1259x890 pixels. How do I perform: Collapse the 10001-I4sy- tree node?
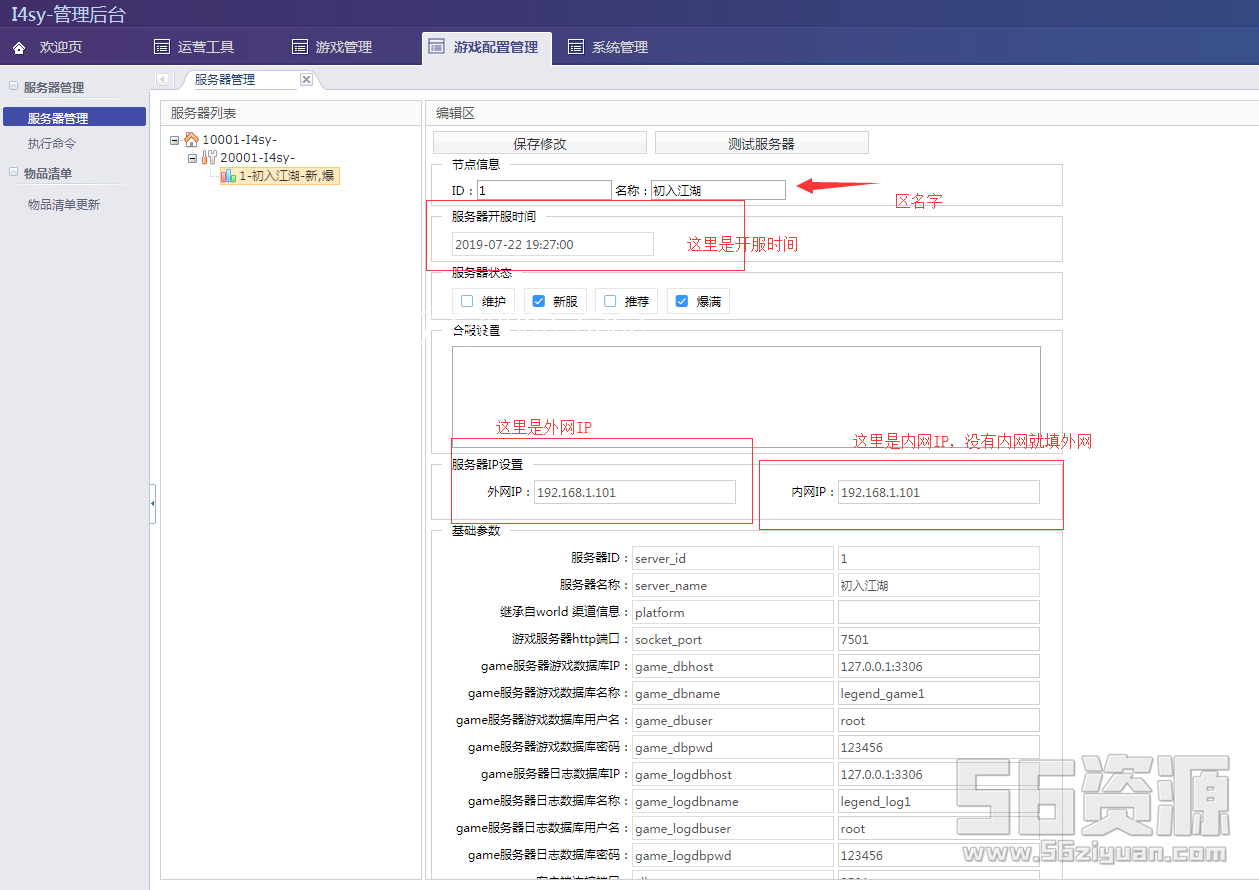click(175, 140)
